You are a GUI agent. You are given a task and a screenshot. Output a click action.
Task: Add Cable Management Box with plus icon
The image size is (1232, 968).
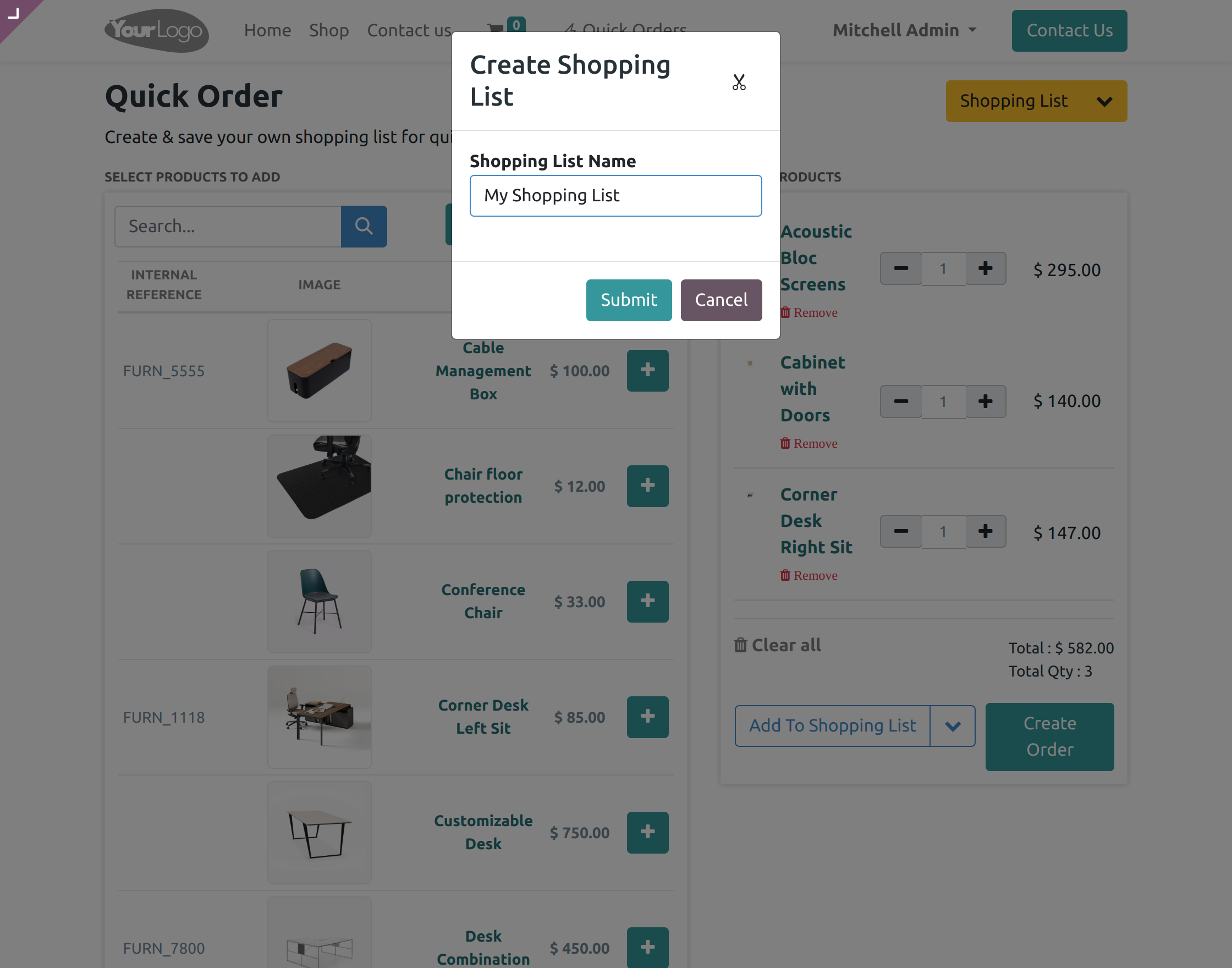[647, 371]
